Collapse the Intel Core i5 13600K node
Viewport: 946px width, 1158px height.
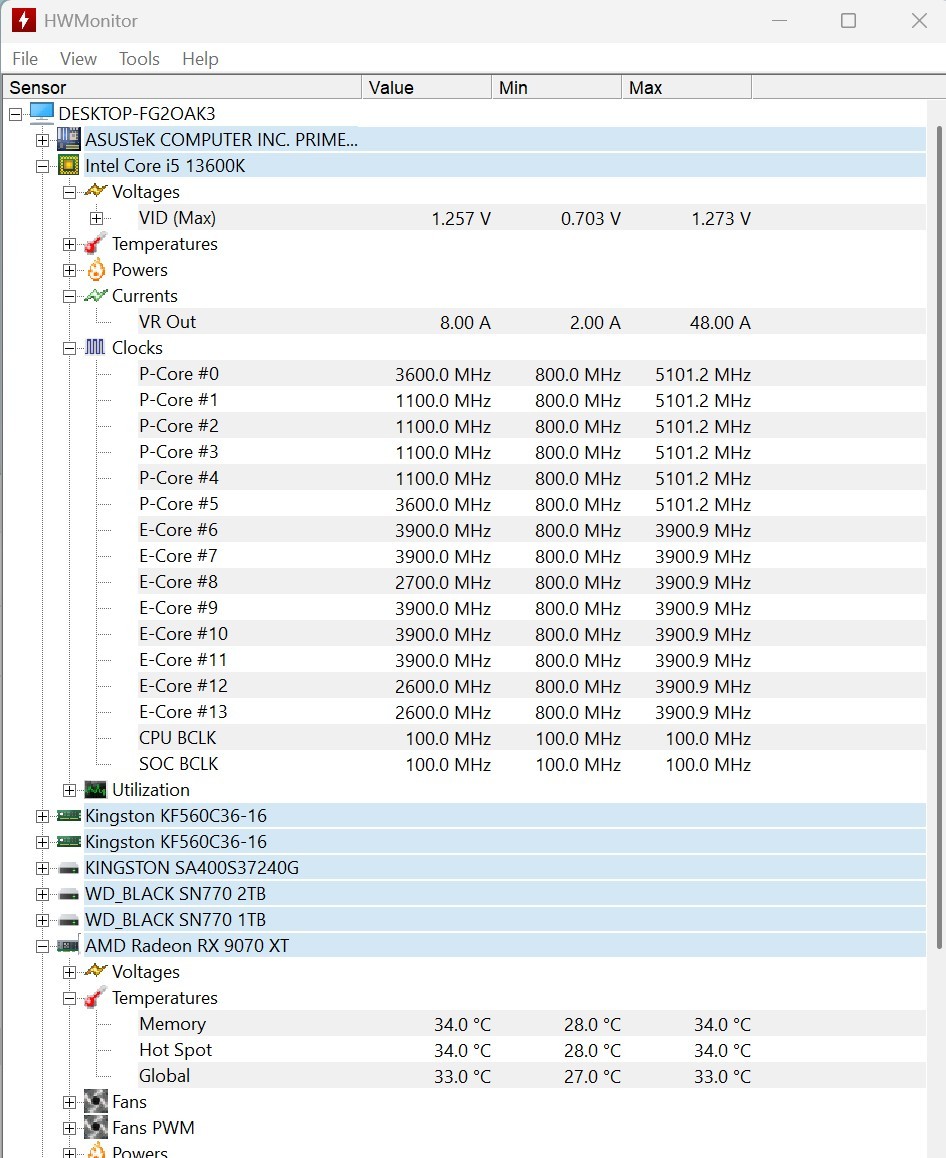(42, 166)
